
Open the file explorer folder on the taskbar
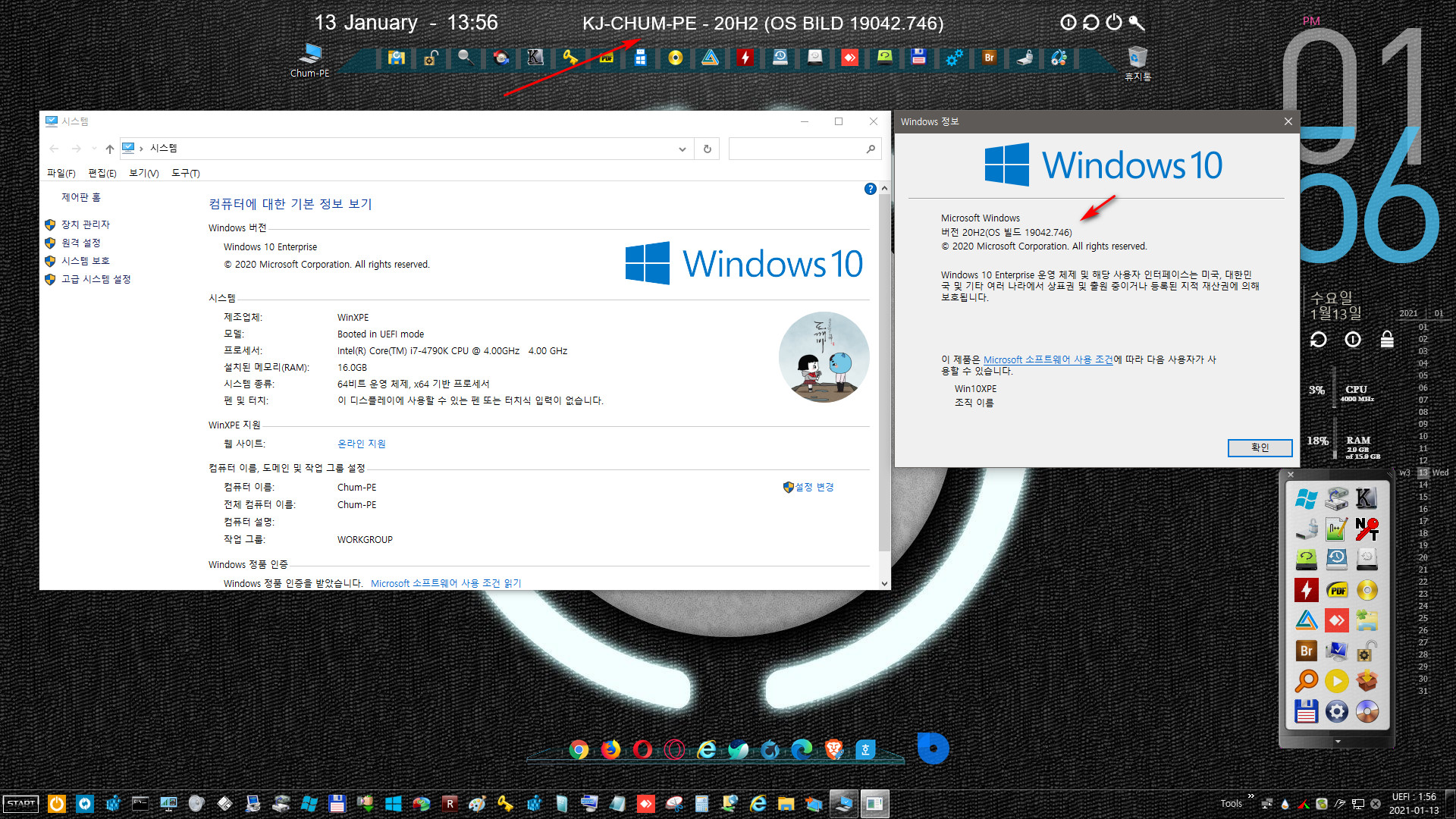click(786, 804)
